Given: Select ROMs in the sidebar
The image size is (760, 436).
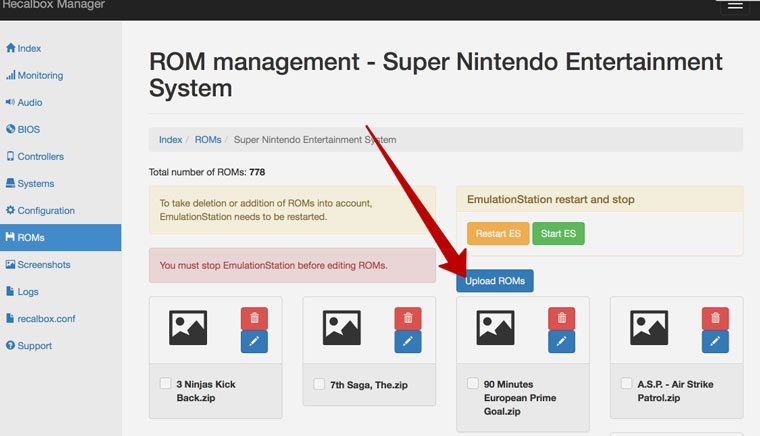Looking at the screenshot, I should click(61, 237).
